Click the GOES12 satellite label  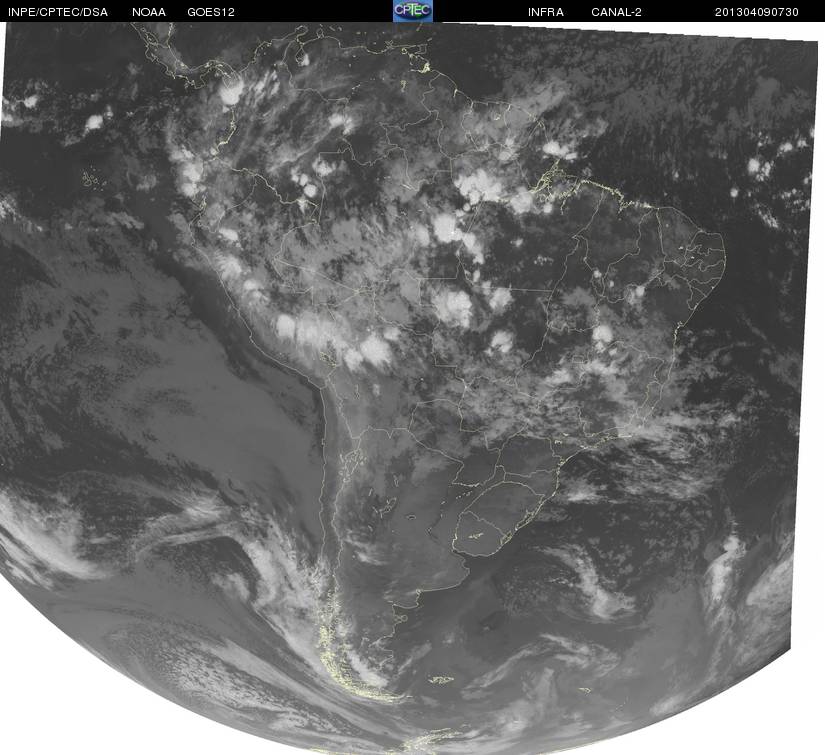211,12
